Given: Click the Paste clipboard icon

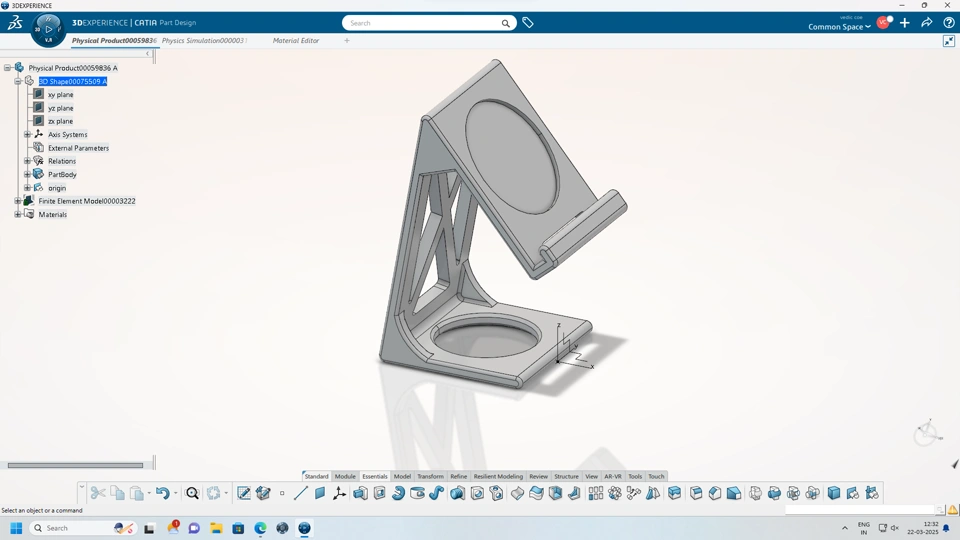Looking at the screenshot, I should coord(137,493).
